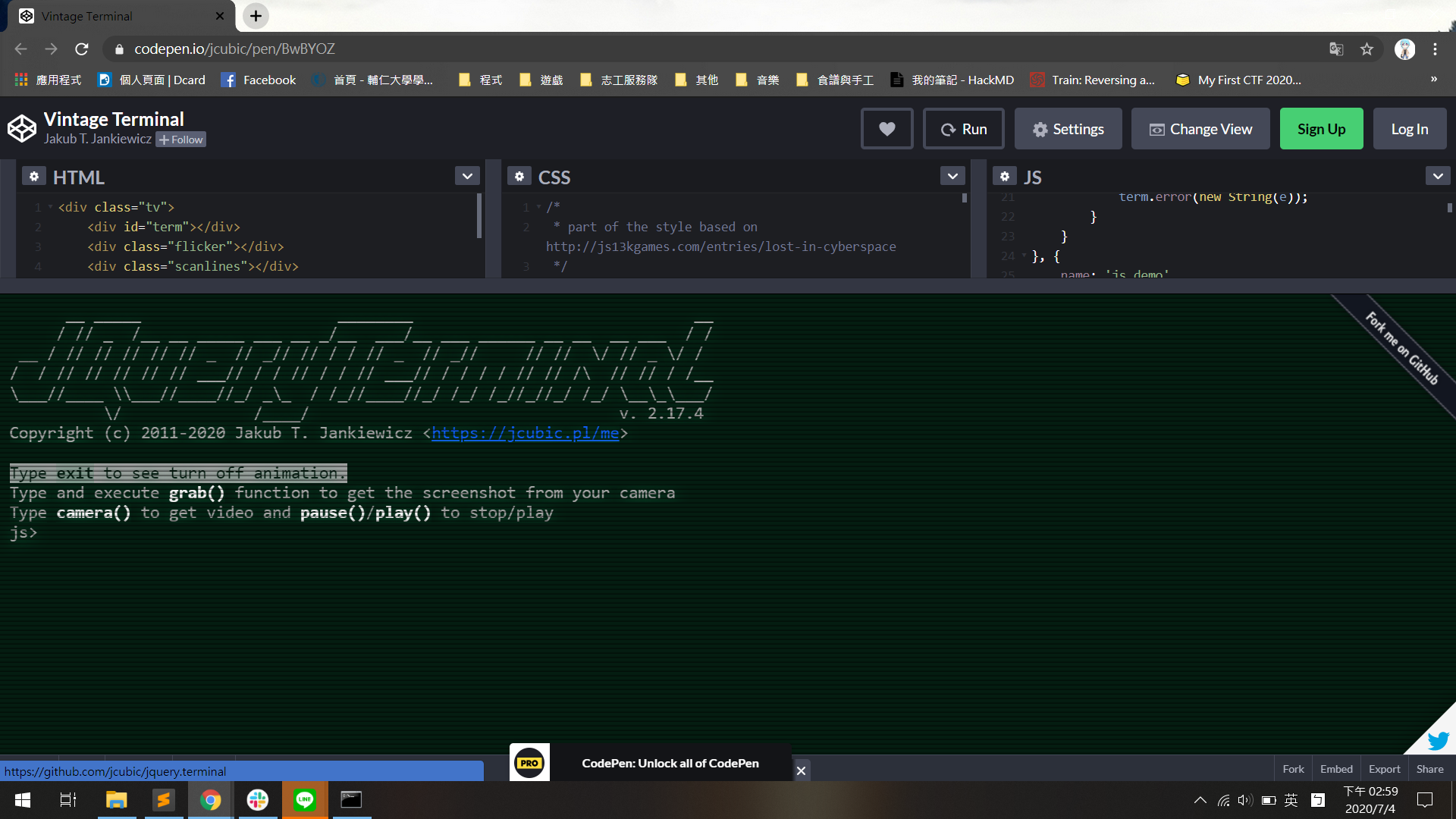
Task: Open HTML editor settings gear
Action: coord(33,177)
